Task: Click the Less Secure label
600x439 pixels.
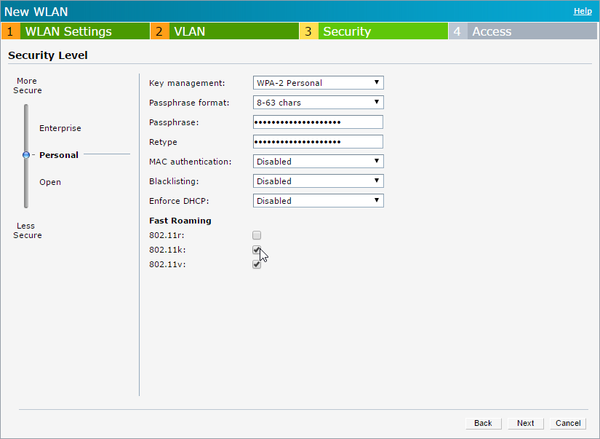Action: click(27, 230)
